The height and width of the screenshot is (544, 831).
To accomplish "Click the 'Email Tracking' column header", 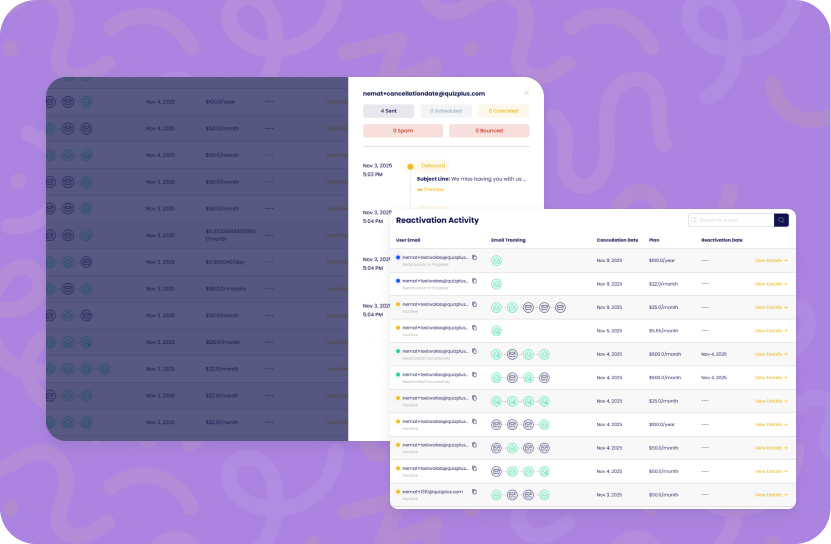I will (508, 240).
